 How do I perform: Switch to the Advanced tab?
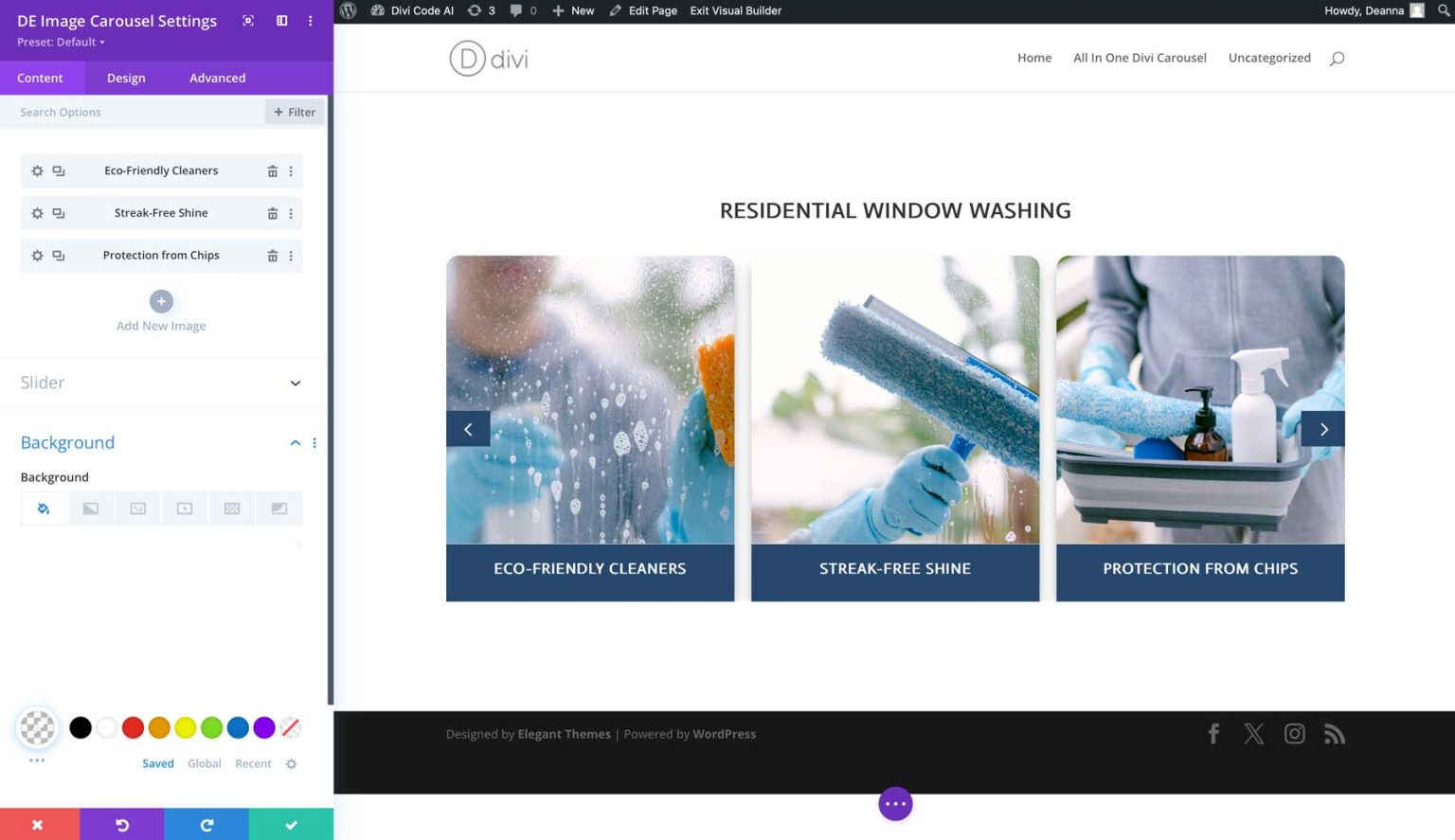(217, 78)
